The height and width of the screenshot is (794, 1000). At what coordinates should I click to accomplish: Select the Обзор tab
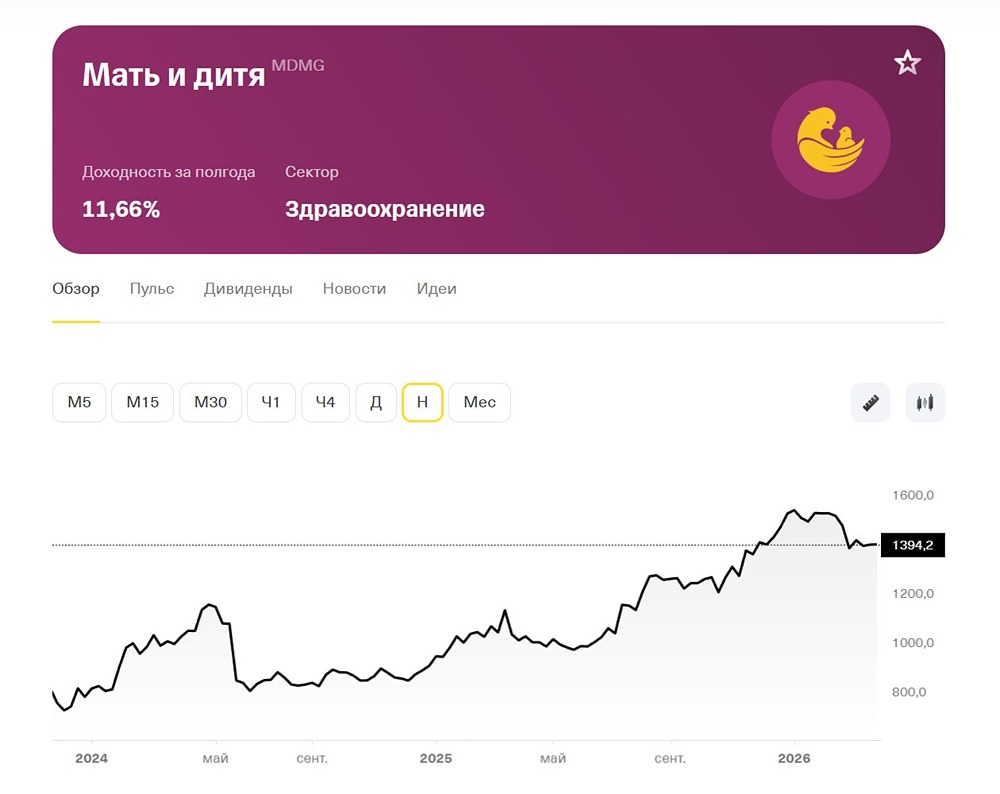point(75,289)
